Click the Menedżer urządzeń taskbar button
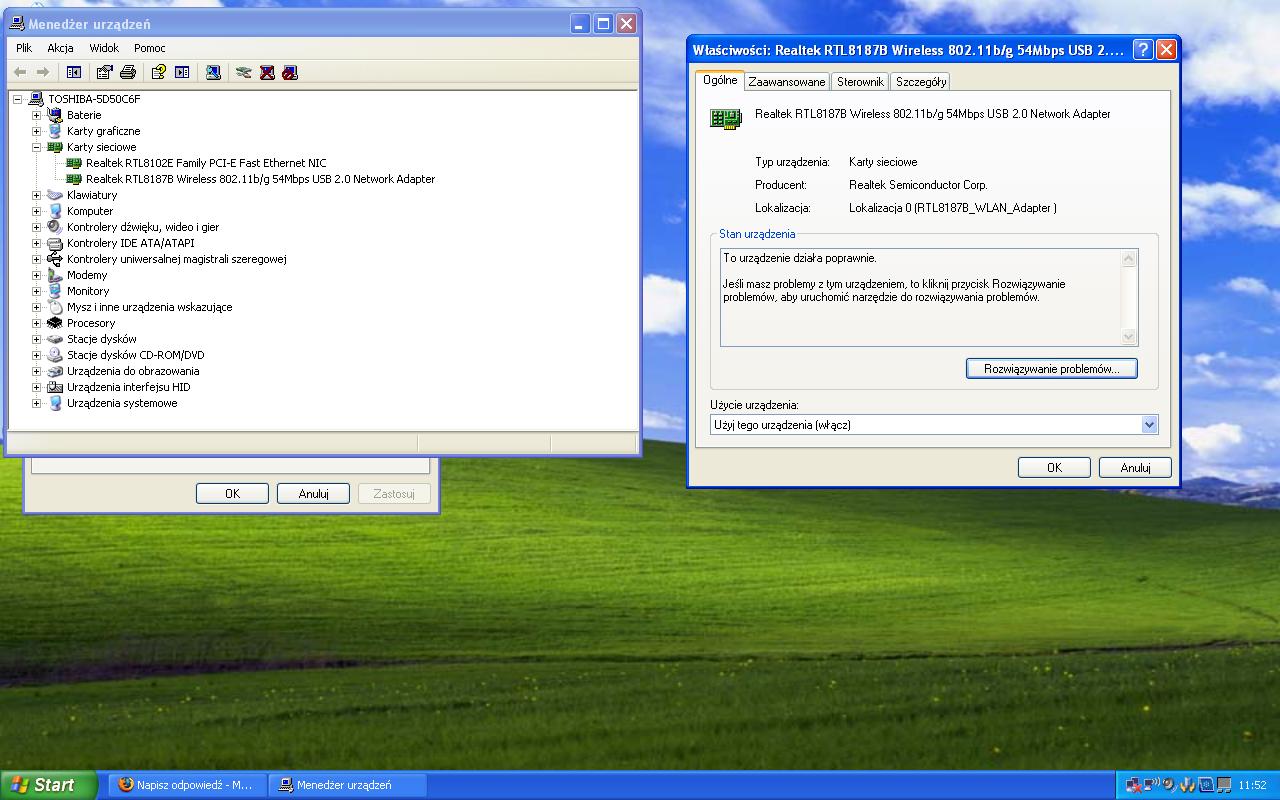This screenshot has height=800, width=1280. pos(348,785)
